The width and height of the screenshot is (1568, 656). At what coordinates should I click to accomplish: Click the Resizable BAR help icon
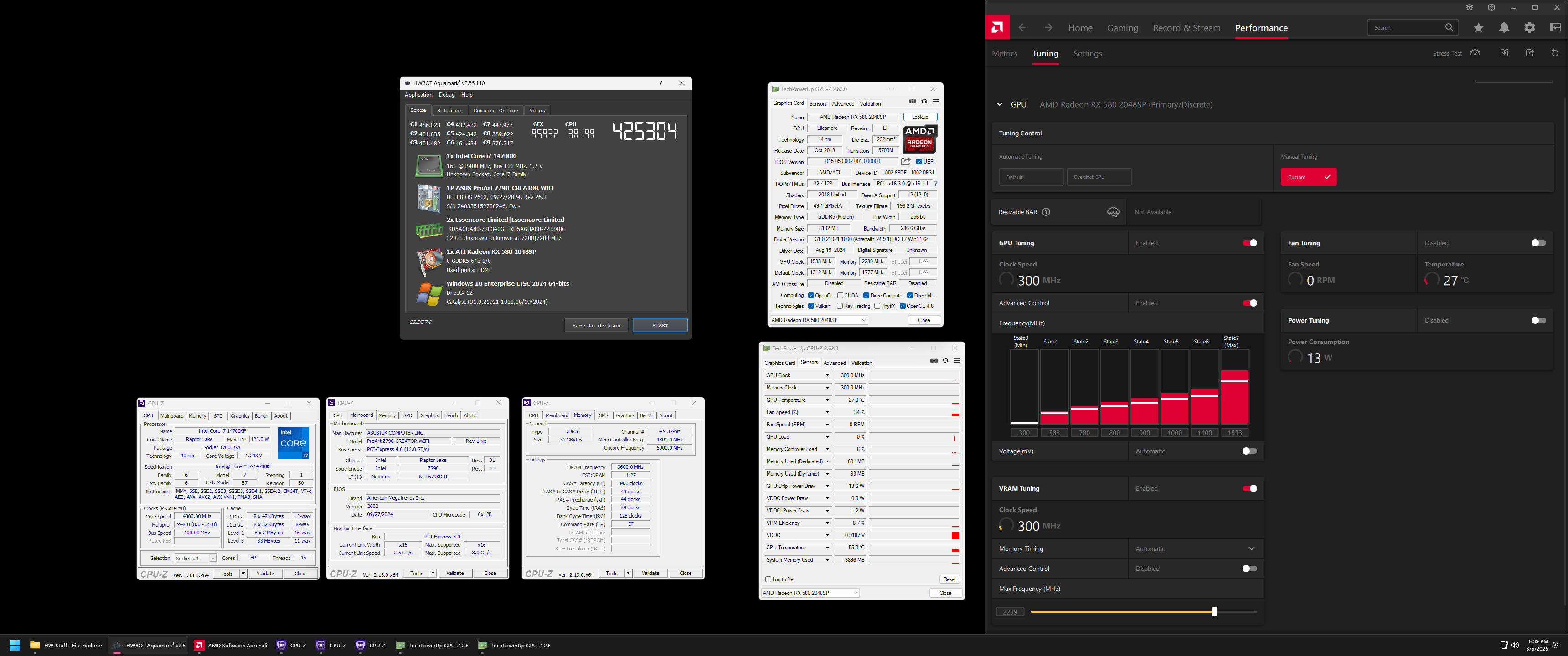(x=1047, y=212)
